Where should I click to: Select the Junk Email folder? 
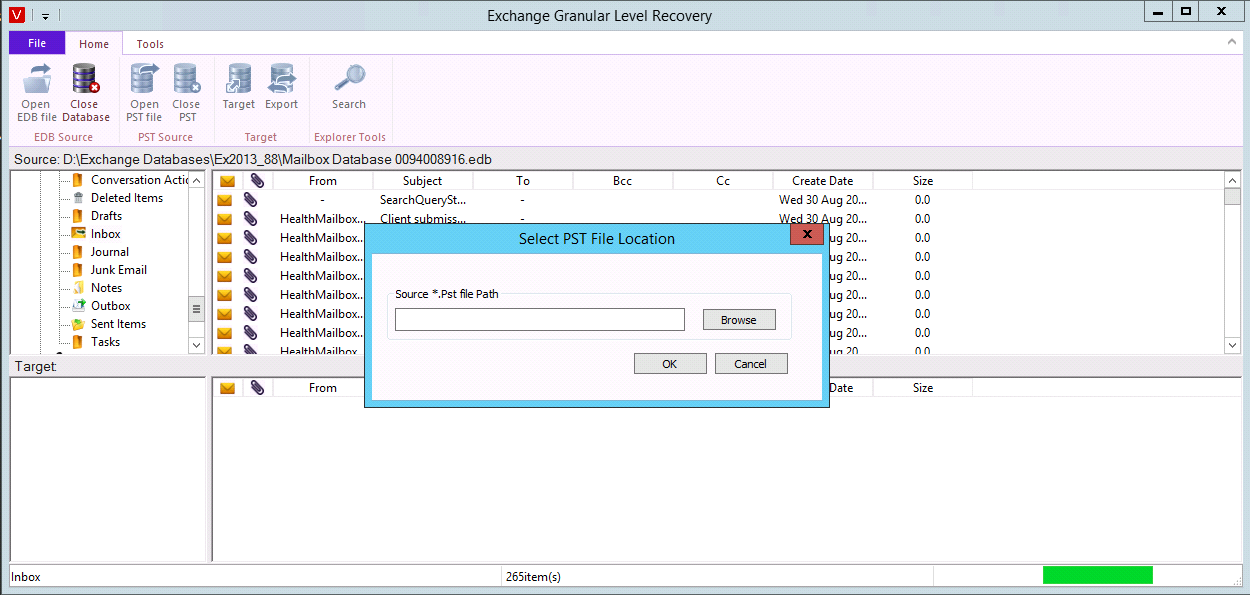coord(119,270)
